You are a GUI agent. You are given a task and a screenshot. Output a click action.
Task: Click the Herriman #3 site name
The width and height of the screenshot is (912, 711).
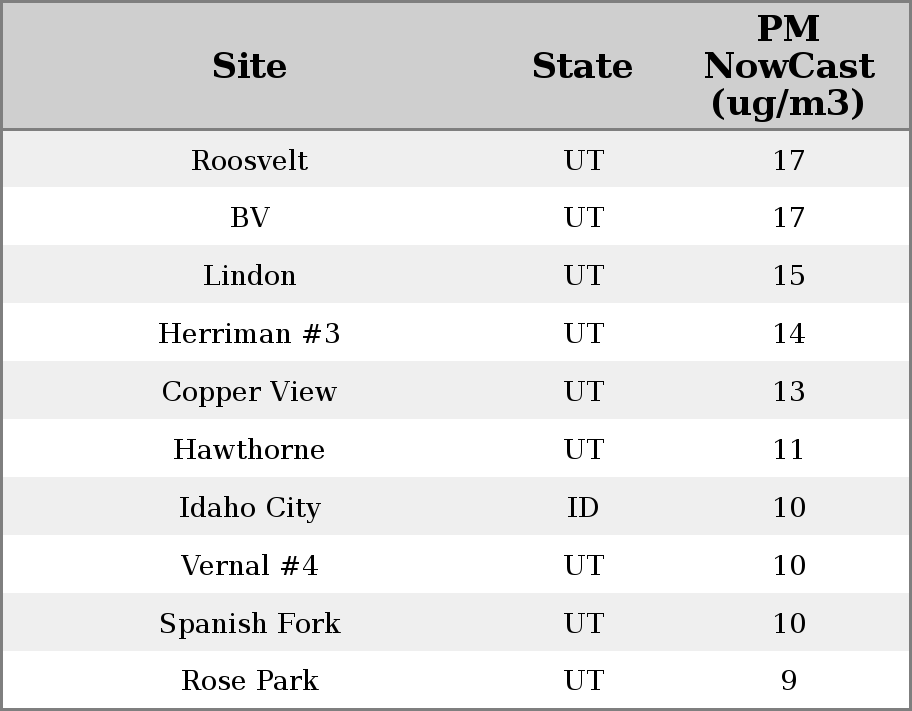[x=249, y=334]
